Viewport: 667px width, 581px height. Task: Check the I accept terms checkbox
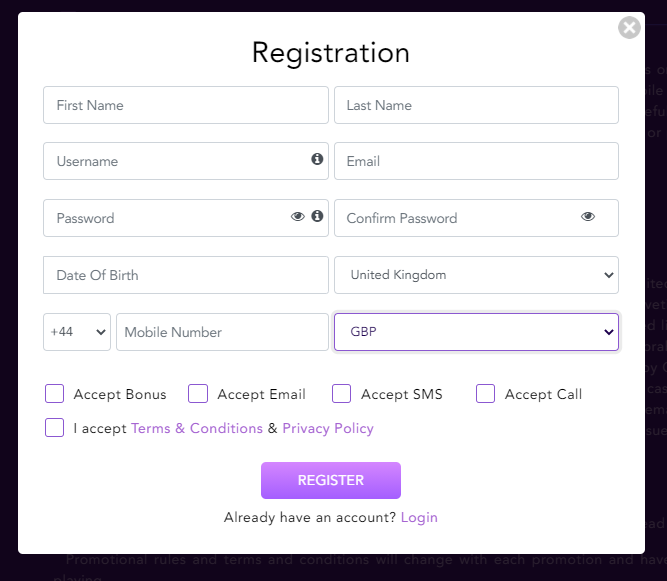[55, 428]
